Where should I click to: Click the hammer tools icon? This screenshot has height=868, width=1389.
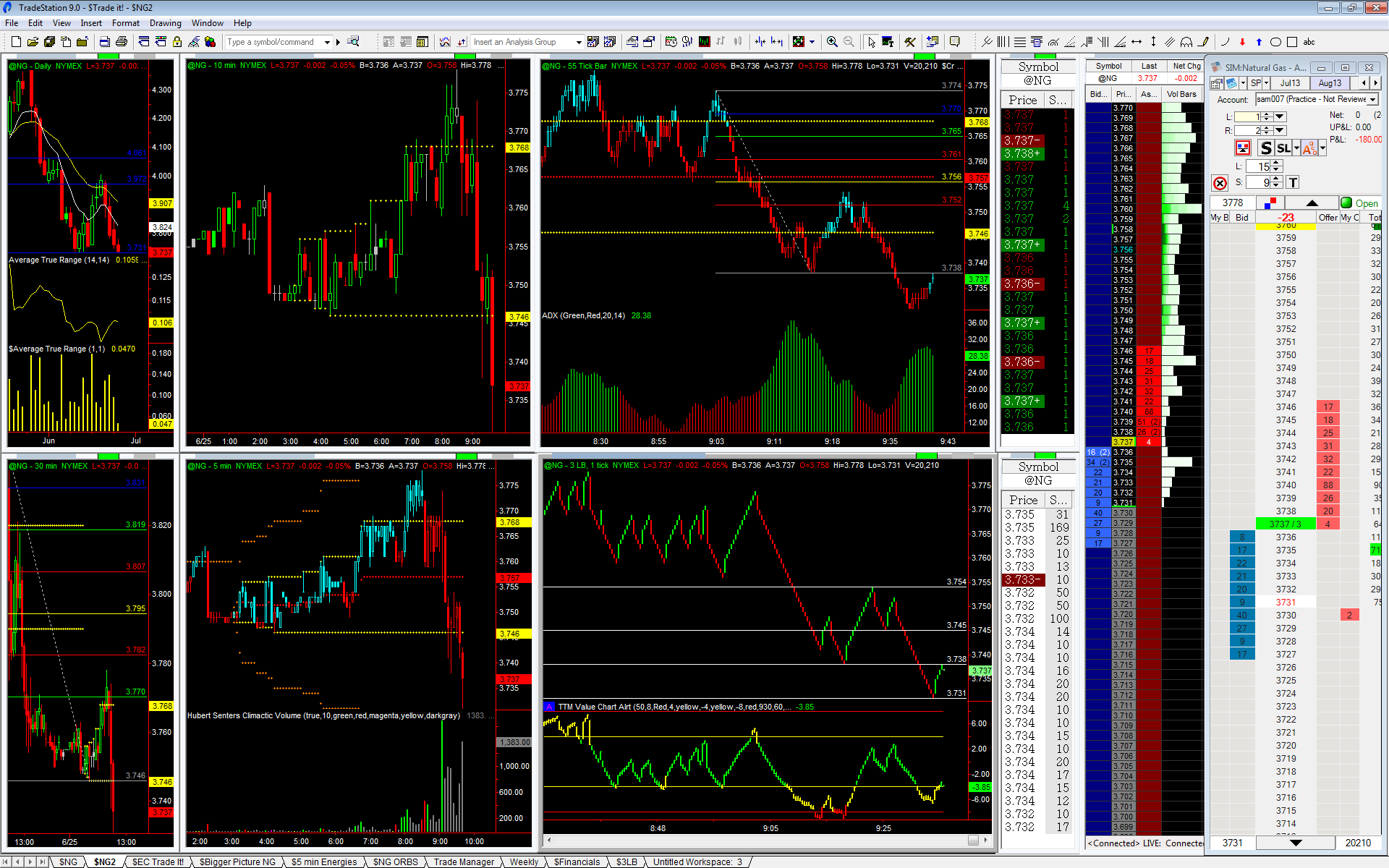(x=910, y=42)
